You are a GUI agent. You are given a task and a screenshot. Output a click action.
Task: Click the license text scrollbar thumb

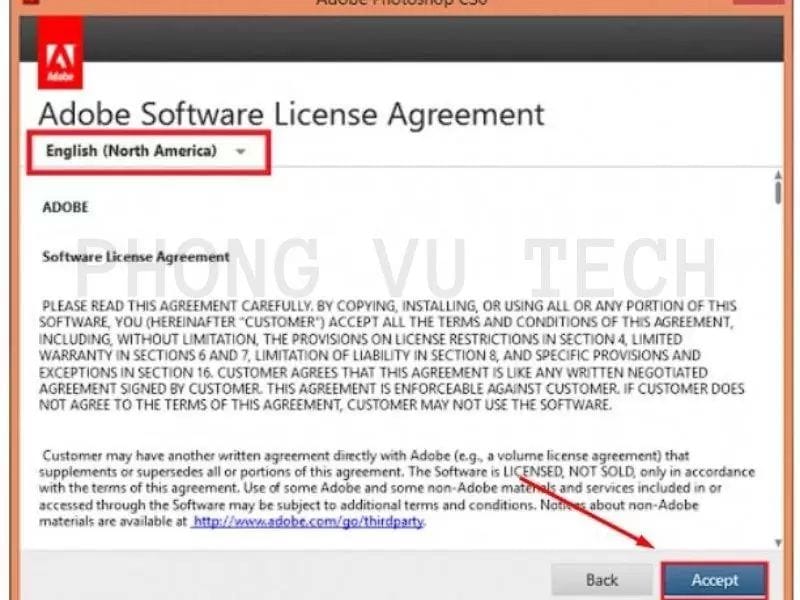coord(778,194)
